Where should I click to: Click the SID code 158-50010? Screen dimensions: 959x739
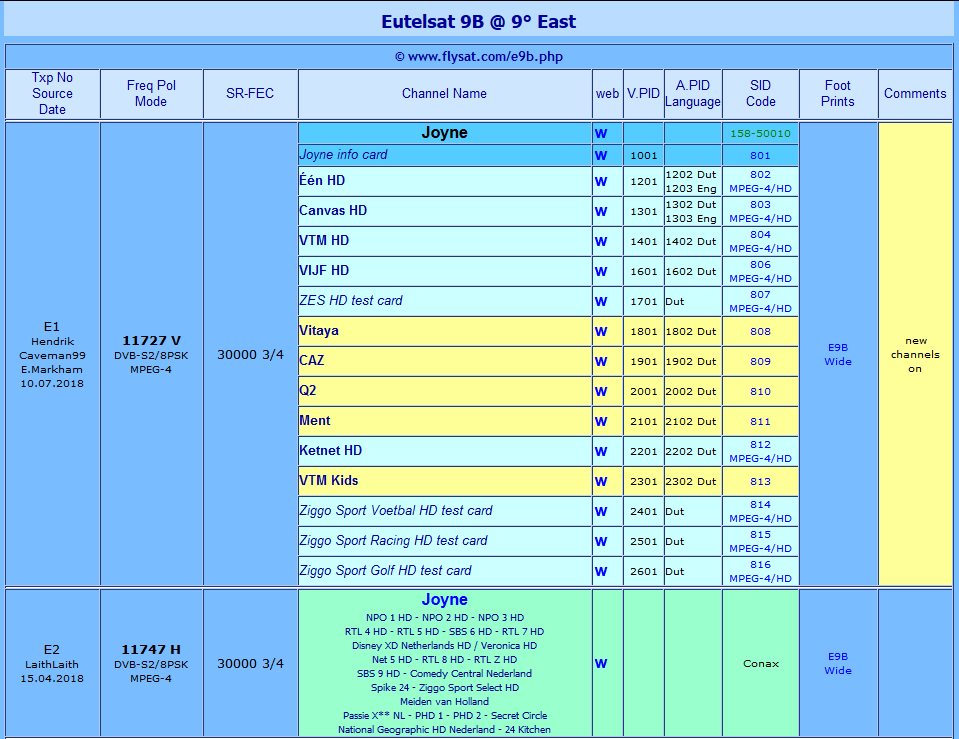(x=760, y=133)
